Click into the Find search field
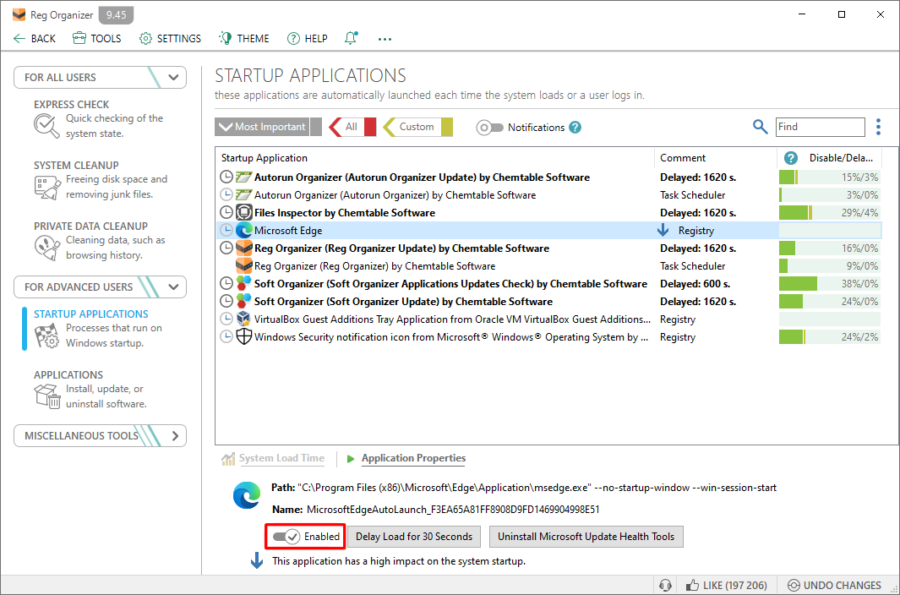This screenshot has width=900, height=595. click(820, 127)
